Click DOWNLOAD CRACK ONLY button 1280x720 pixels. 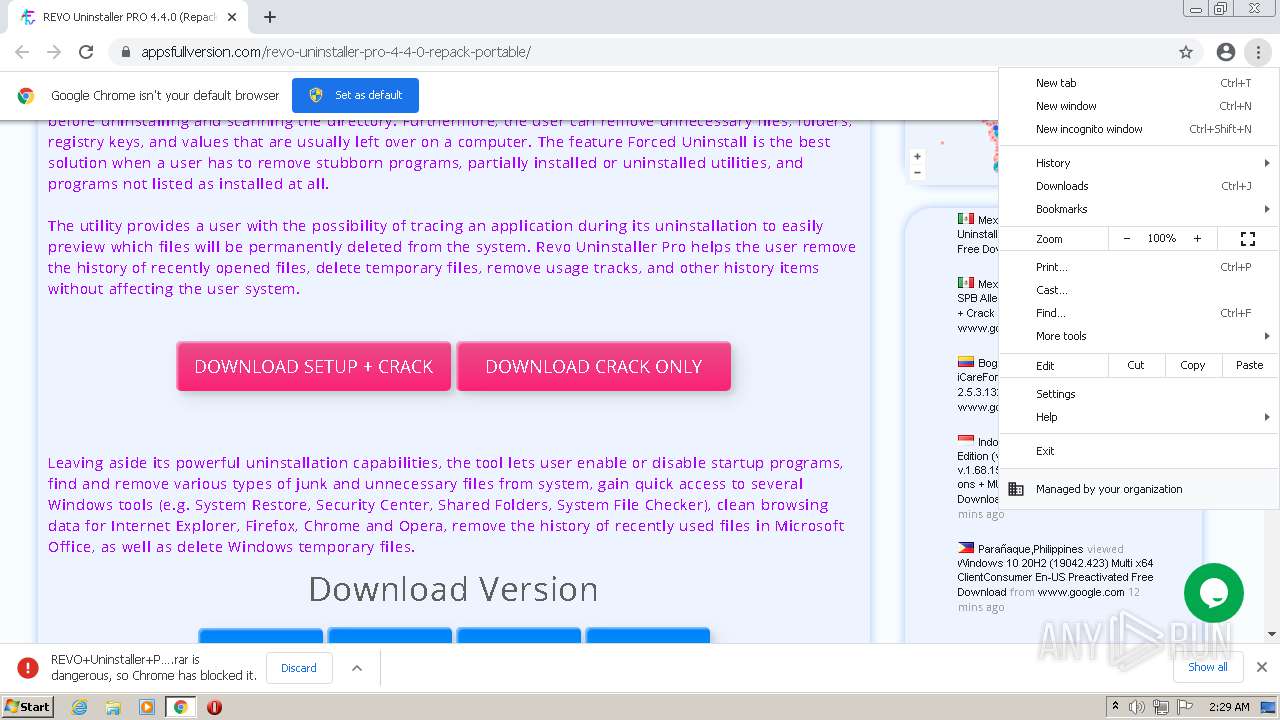click(x=594, y=366)
